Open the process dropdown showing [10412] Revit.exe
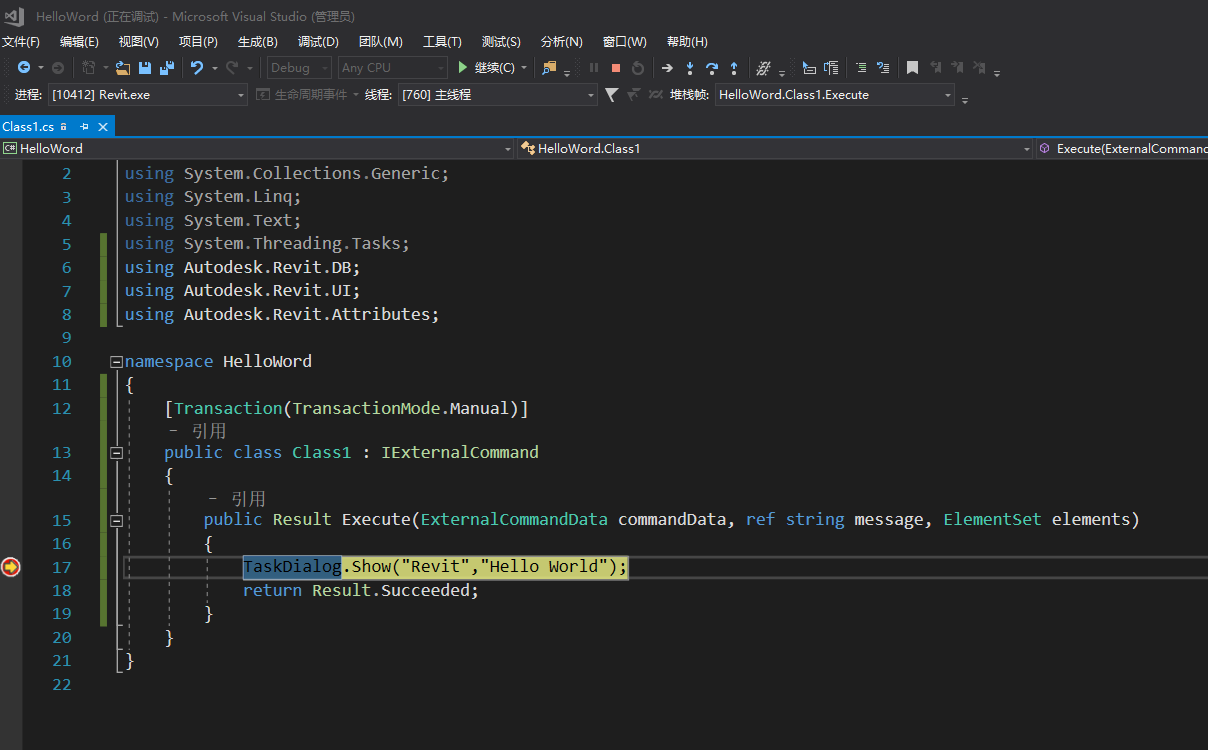This screenshot has width=1208, height=750. pyautogui.click(x=147, y=95)
